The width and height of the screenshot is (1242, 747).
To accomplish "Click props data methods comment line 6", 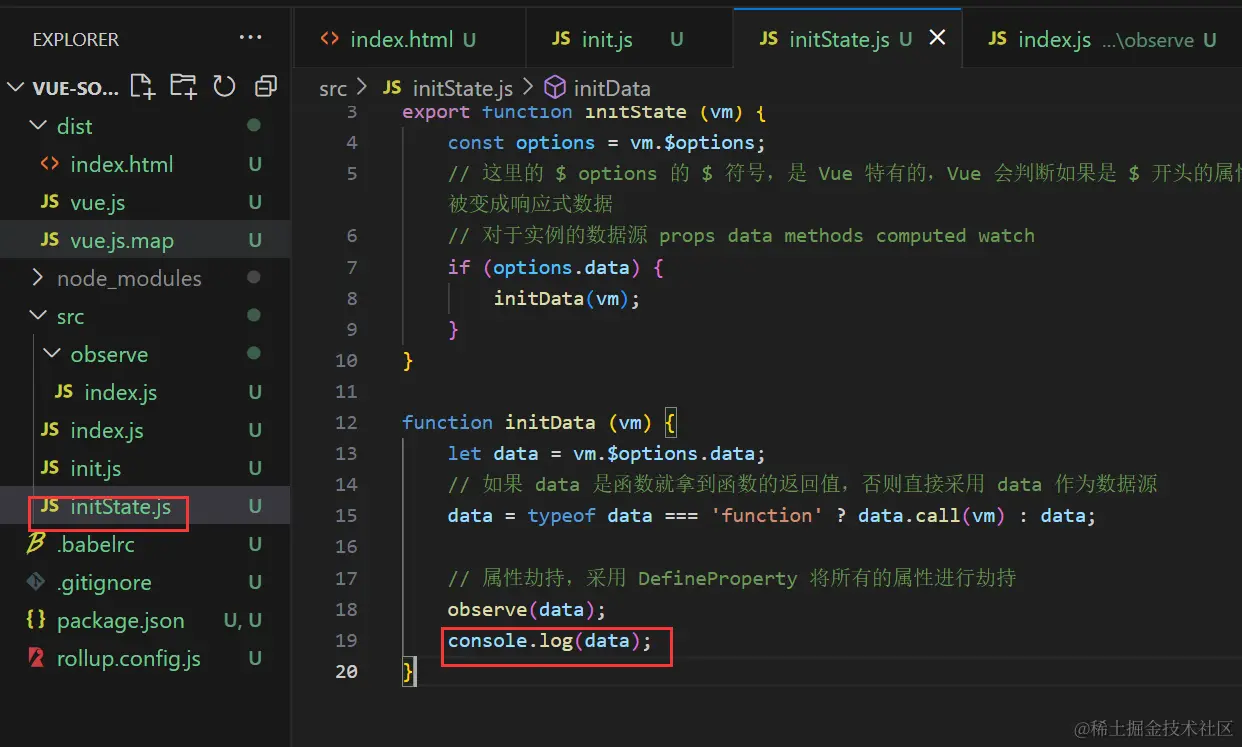I will (x=741, y=236).
